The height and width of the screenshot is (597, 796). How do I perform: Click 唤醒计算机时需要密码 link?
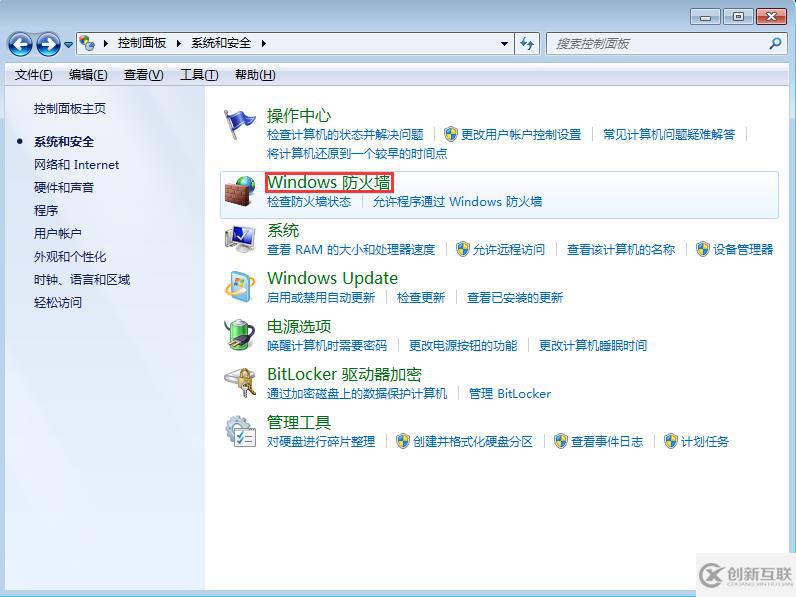(327, 346)
